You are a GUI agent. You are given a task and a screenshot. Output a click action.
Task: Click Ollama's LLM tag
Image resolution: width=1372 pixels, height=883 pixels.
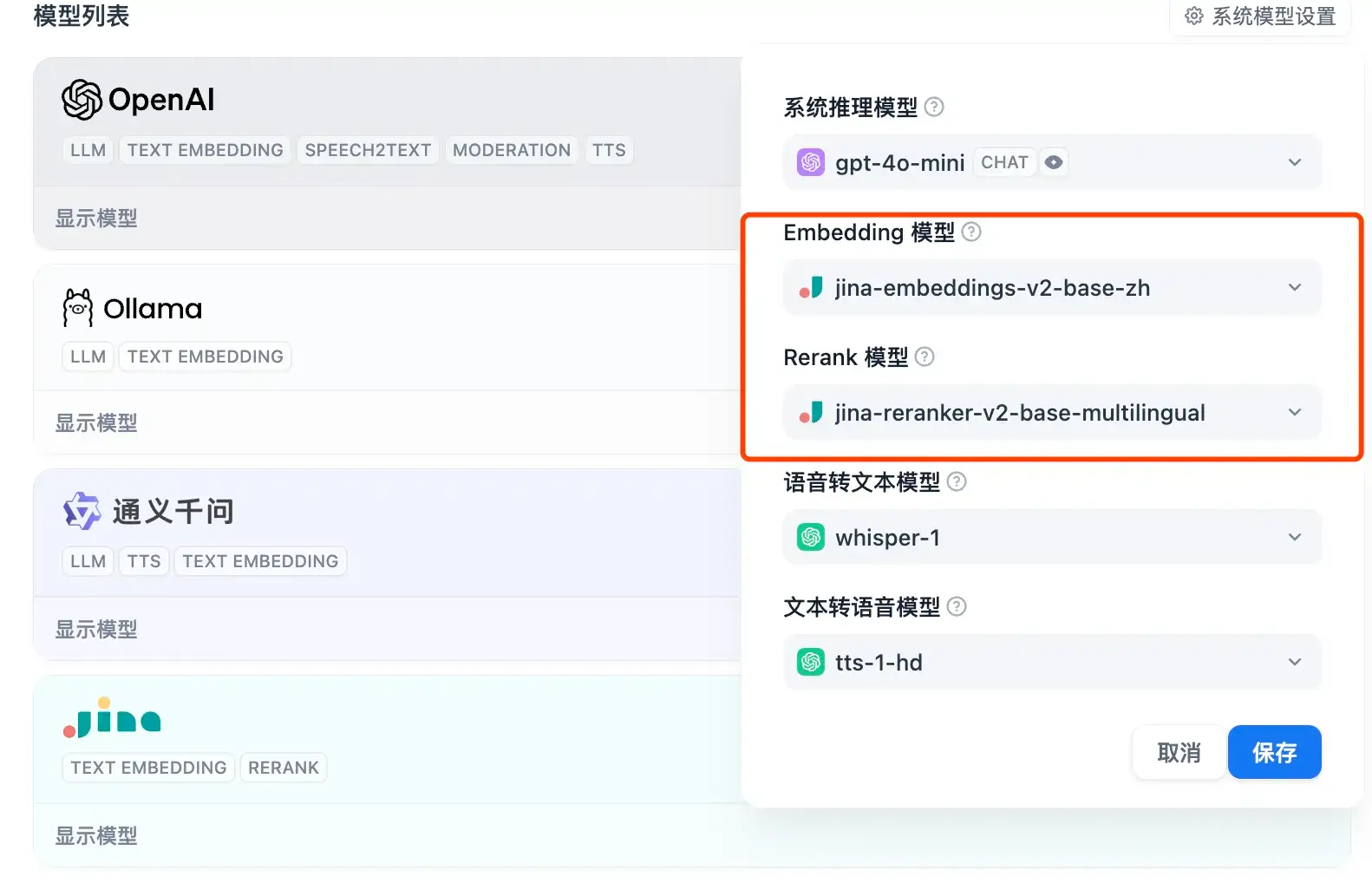88,356
